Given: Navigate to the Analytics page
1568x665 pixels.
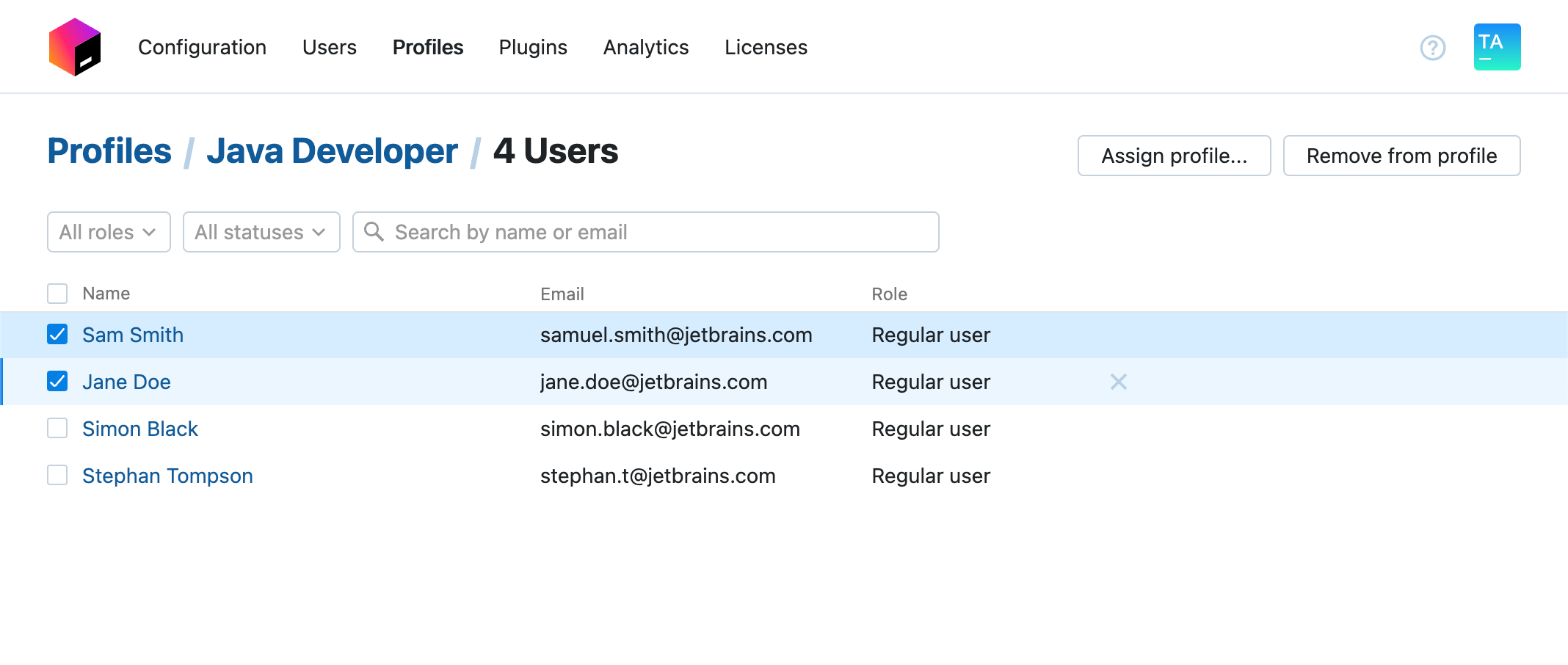Looking at the screenshot, I should [x=646, y=47].
